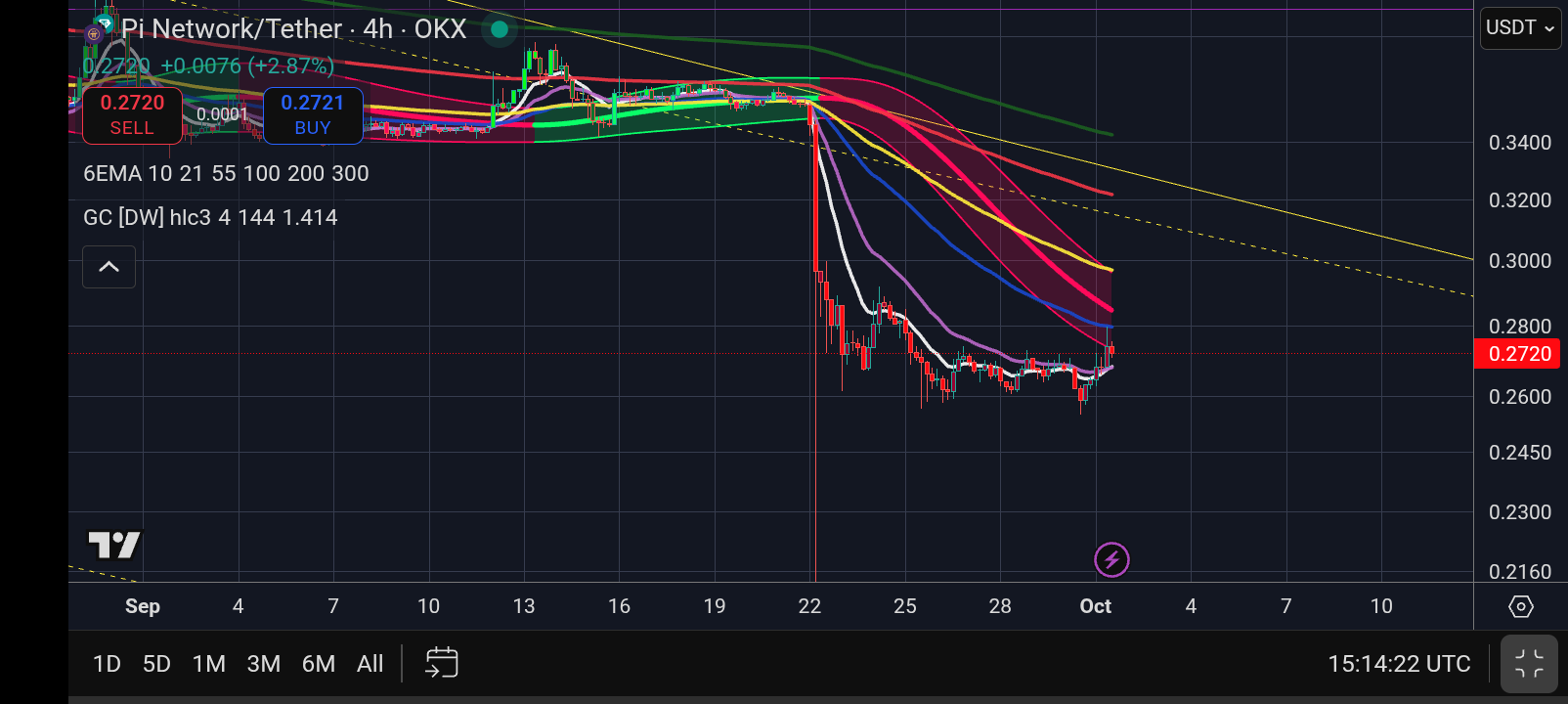The height and width of the screenshot is (704, 1568).
Task: Click the 13 date on time axis
Action: (524, 606)
